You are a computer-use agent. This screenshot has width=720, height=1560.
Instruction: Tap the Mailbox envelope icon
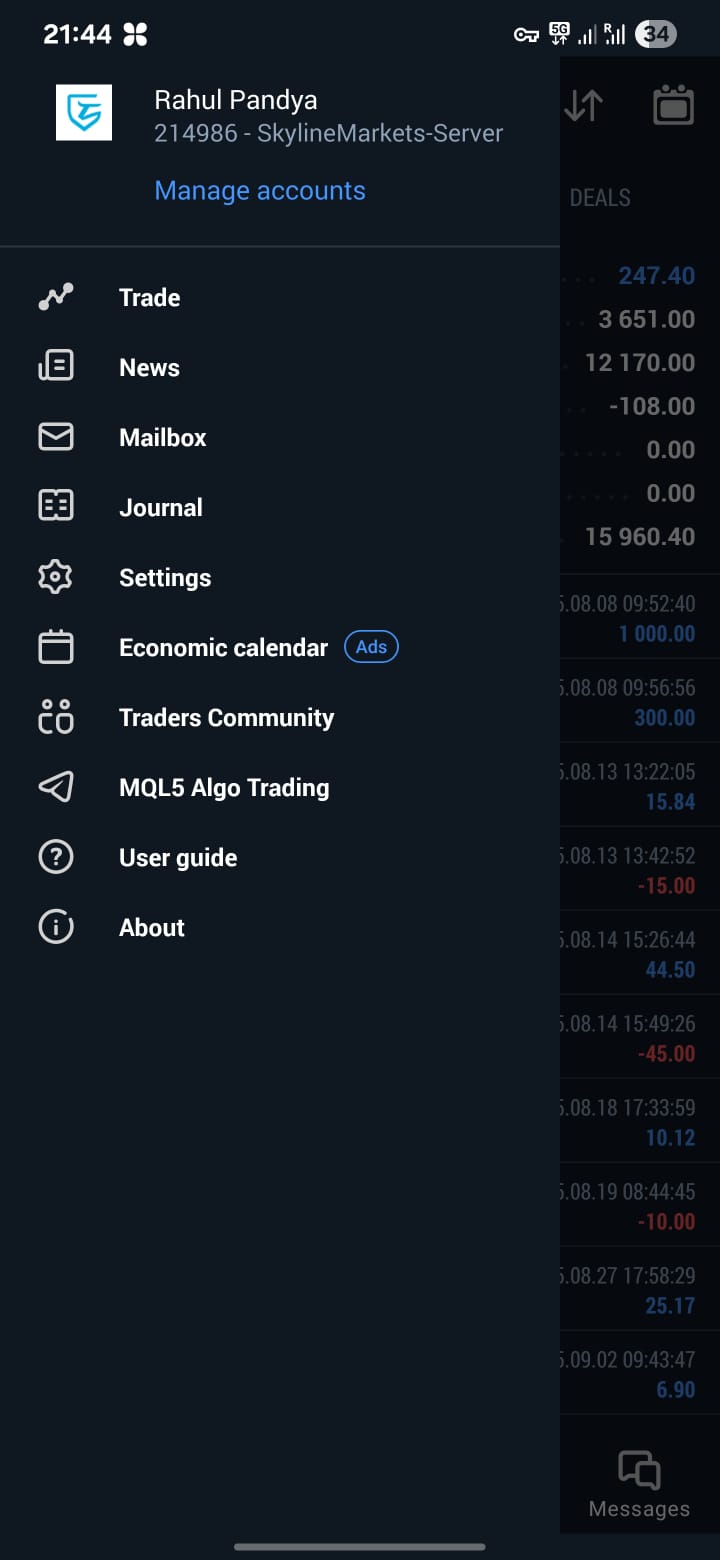[56, 437]
